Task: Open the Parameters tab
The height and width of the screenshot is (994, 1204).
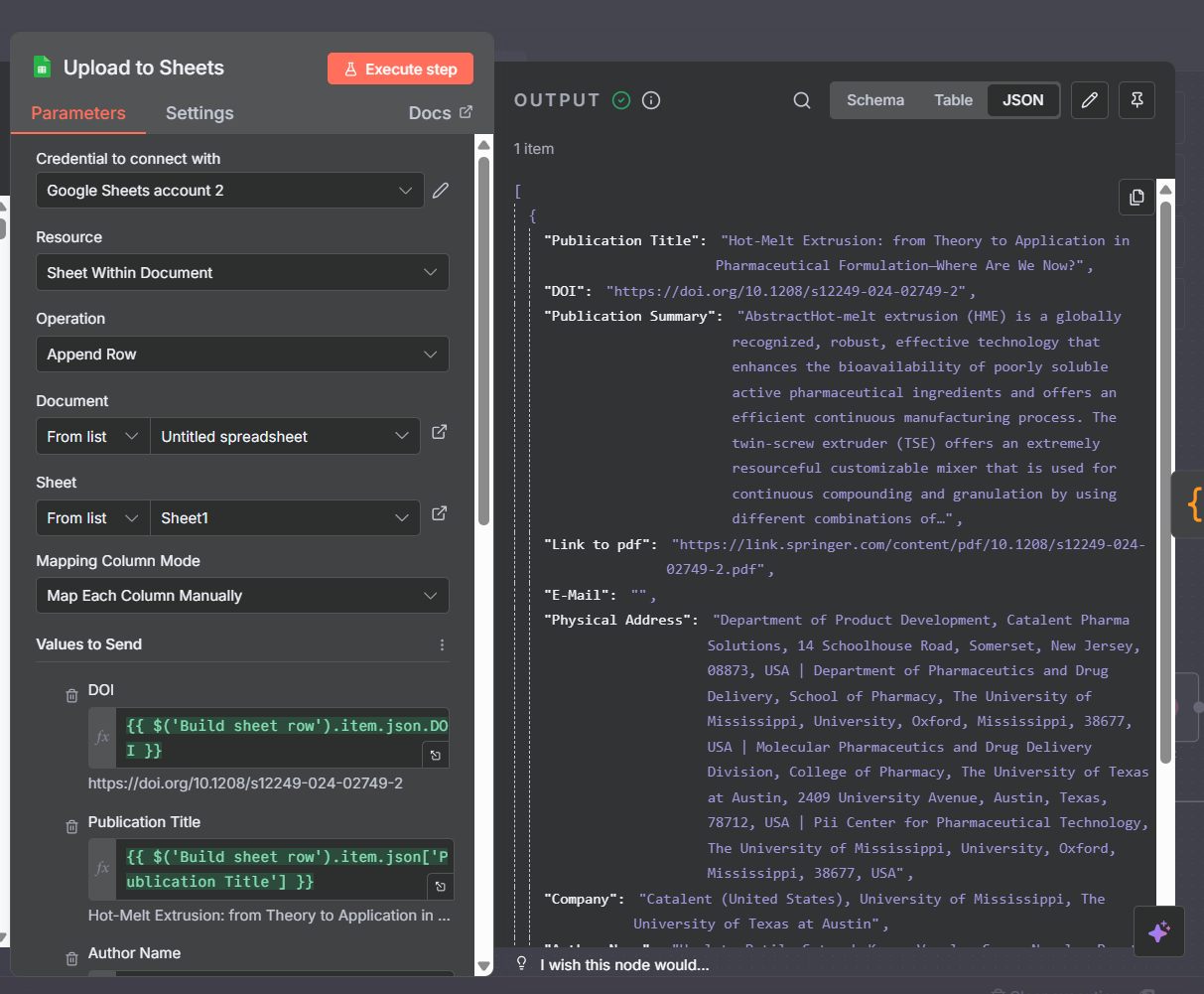Action: pos(78,113)
